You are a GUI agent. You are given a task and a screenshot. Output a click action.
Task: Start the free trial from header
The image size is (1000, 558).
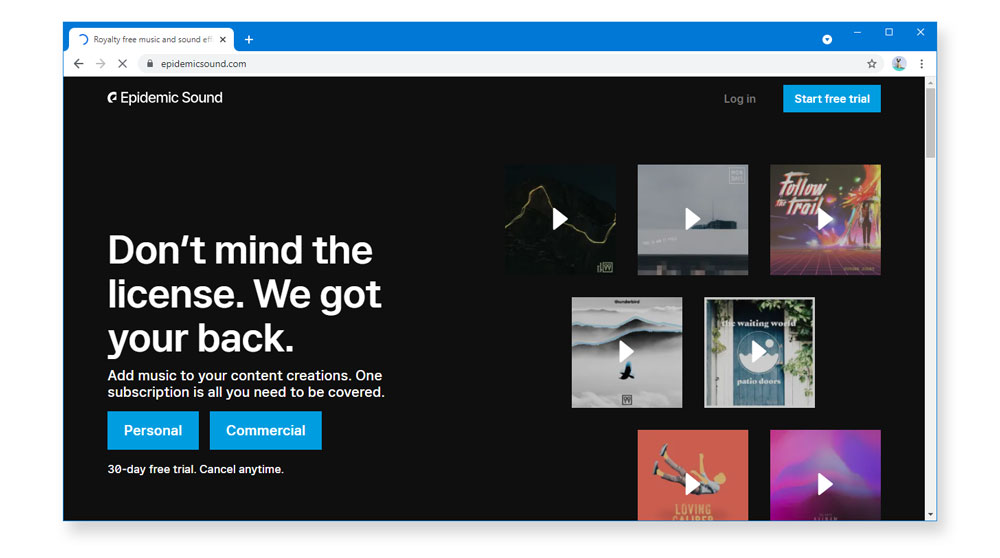832,99
